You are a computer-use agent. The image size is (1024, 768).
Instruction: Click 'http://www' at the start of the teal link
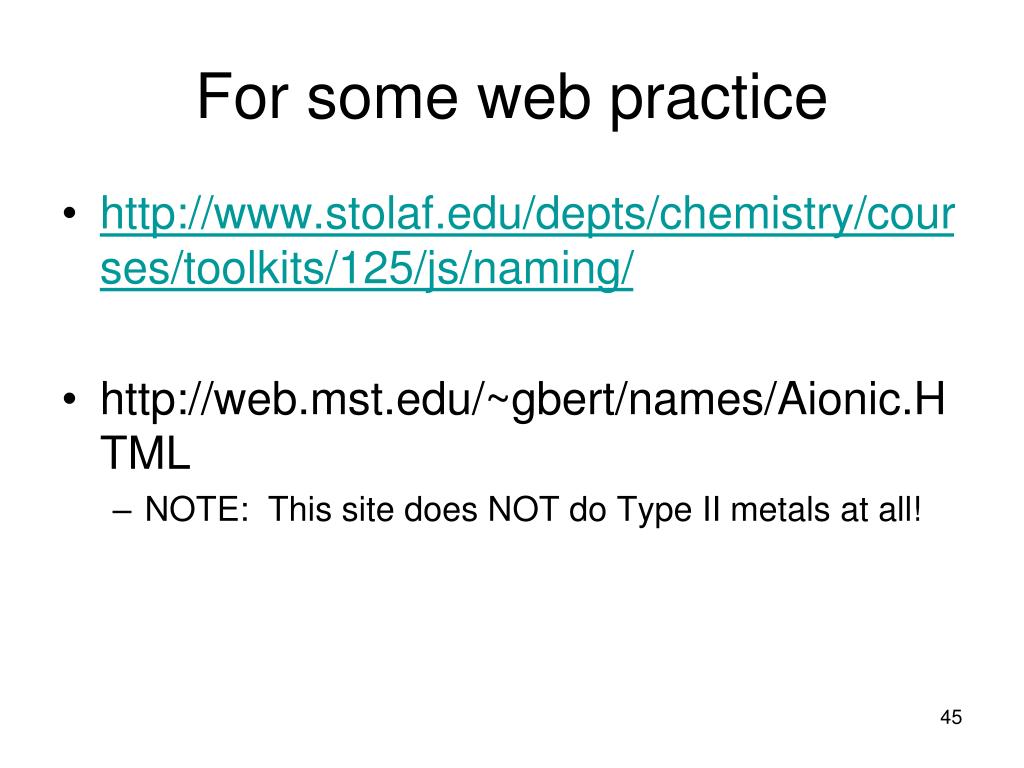pyautogui.click(x=207, y=214)
